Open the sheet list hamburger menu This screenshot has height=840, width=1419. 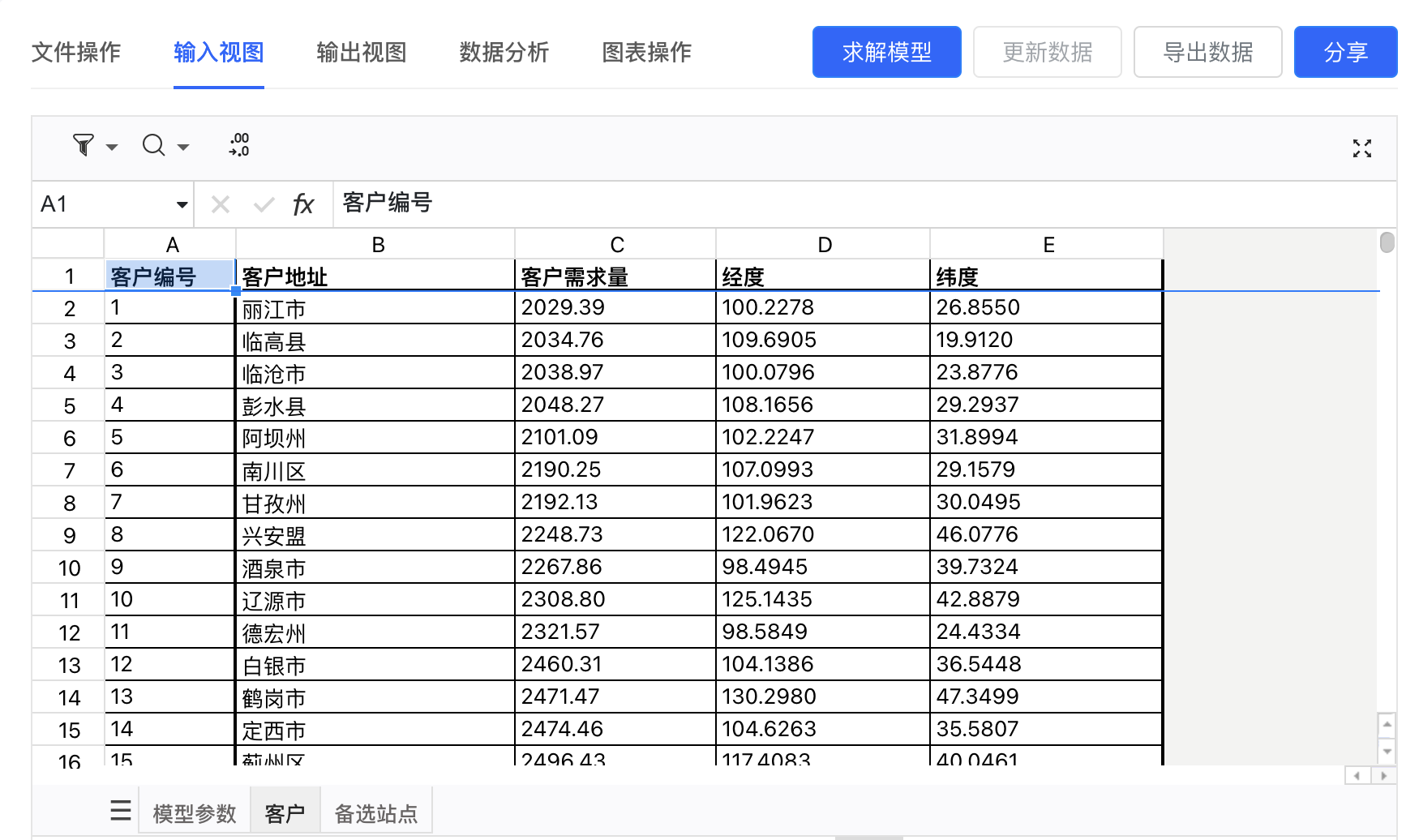point(121,810)
